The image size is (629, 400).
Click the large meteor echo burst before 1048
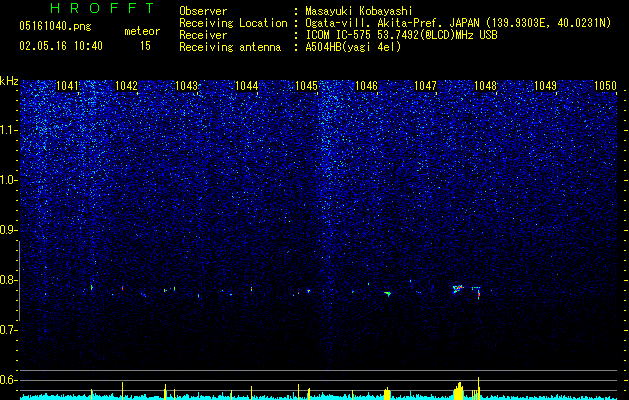point(458,289)
